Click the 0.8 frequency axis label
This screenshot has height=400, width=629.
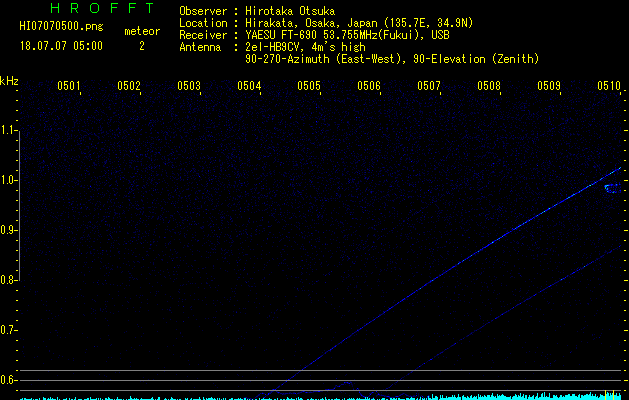coord(8,280)
